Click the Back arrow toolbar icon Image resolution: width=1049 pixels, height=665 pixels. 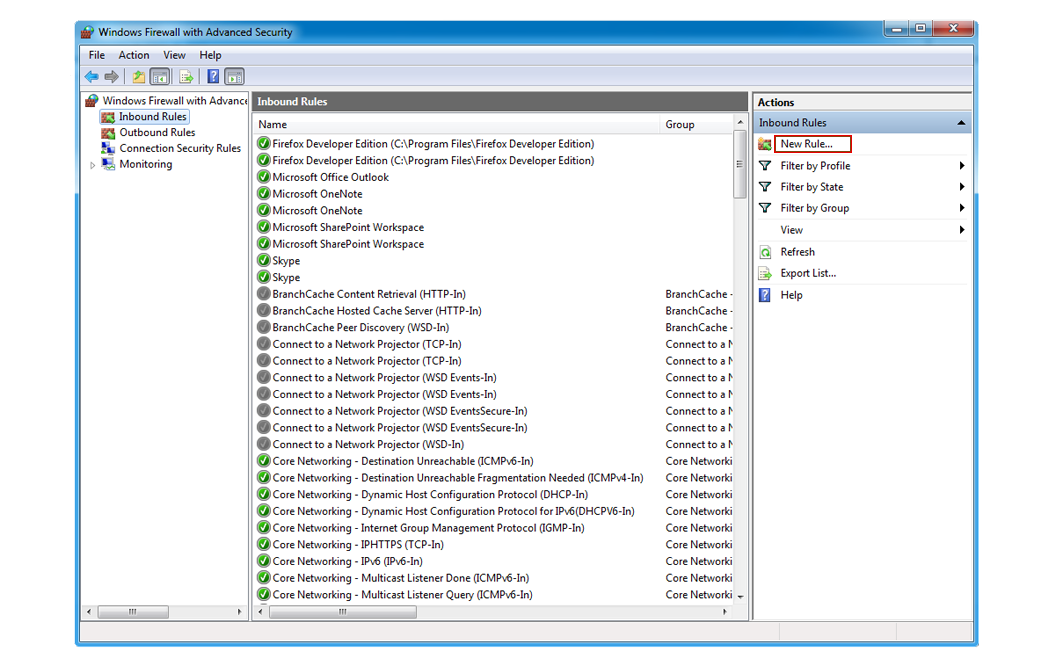pos(92,77)
